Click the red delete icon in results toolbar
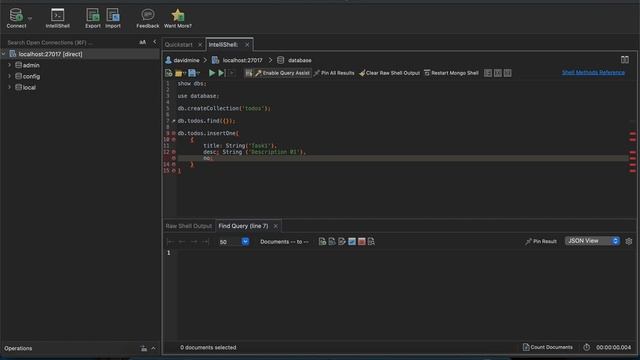This screenshot has height=360, width=640. pyautogui.click(x=361, y=242)
